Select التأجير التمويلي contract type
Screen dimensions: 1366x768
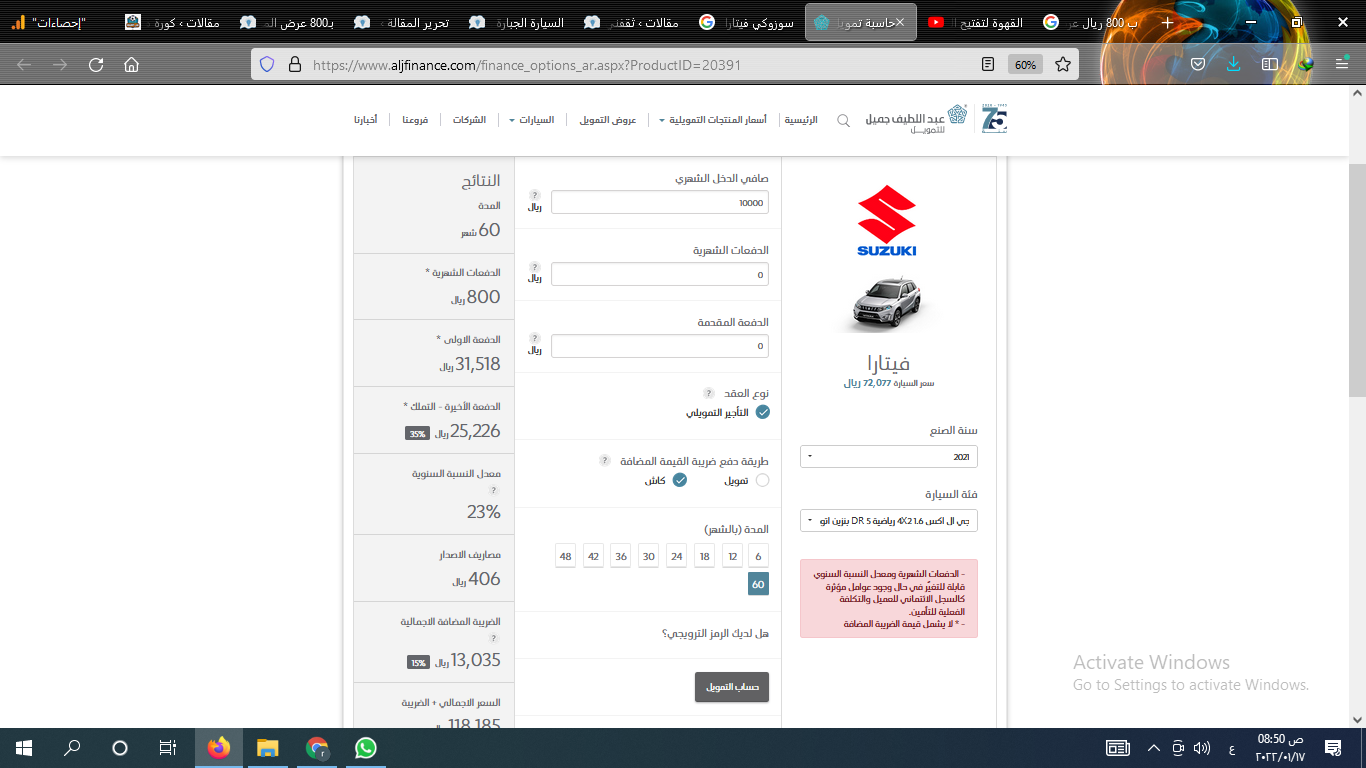coord(763,412)
